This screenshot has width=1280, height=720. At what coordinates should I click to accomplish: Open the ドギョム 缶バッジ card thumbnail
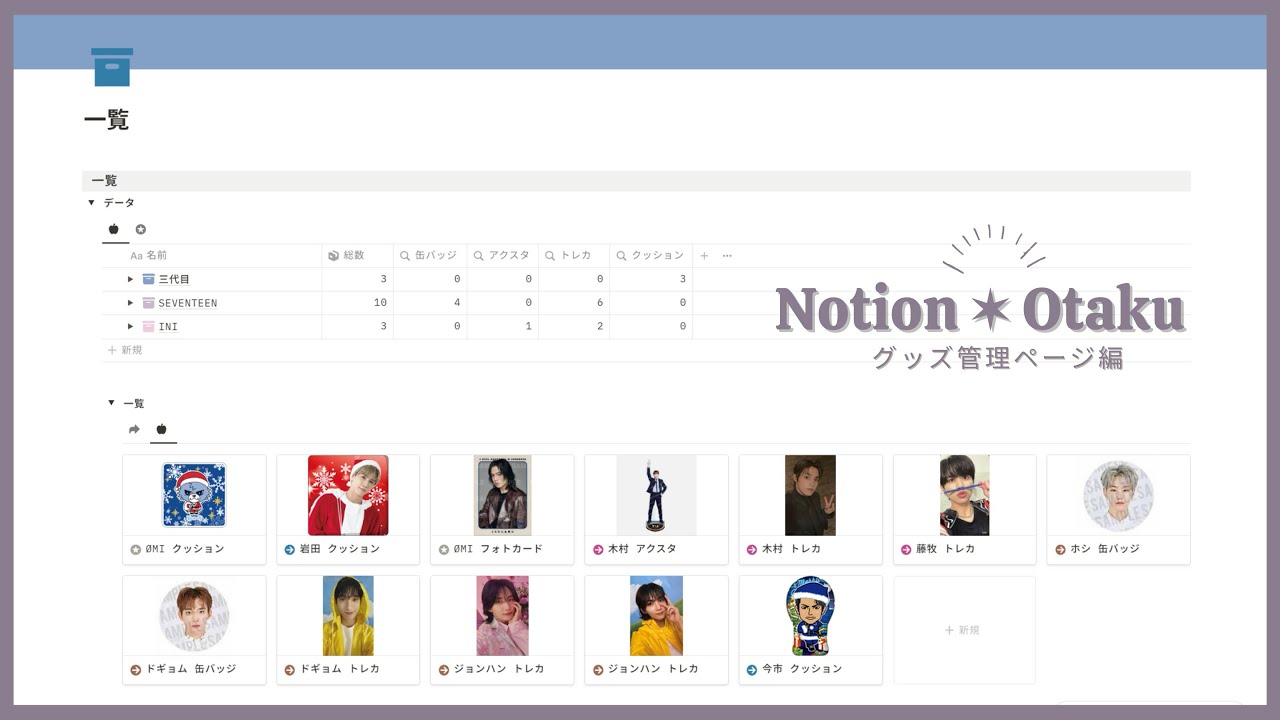[x=194, y=615]
